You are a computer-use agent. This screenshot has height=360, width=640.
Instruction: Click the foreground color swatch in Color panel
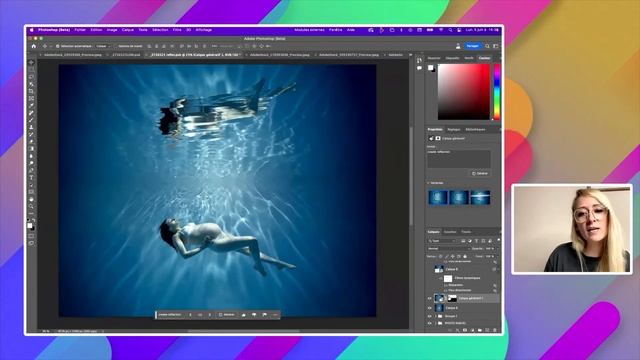pos(430,68)
